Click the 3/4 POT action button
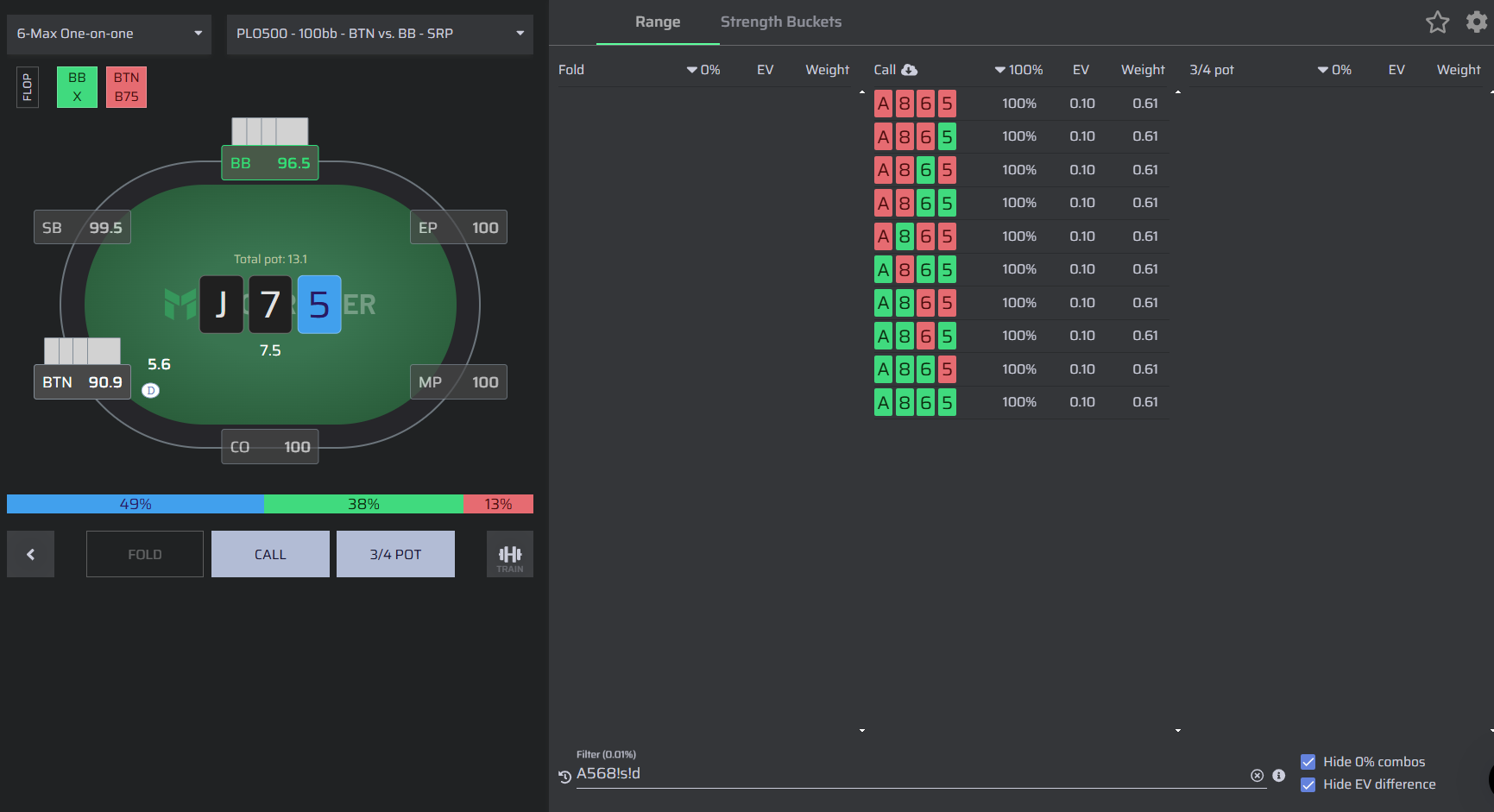Viewport: 1494px width, 812px height. tap(395, 554)
